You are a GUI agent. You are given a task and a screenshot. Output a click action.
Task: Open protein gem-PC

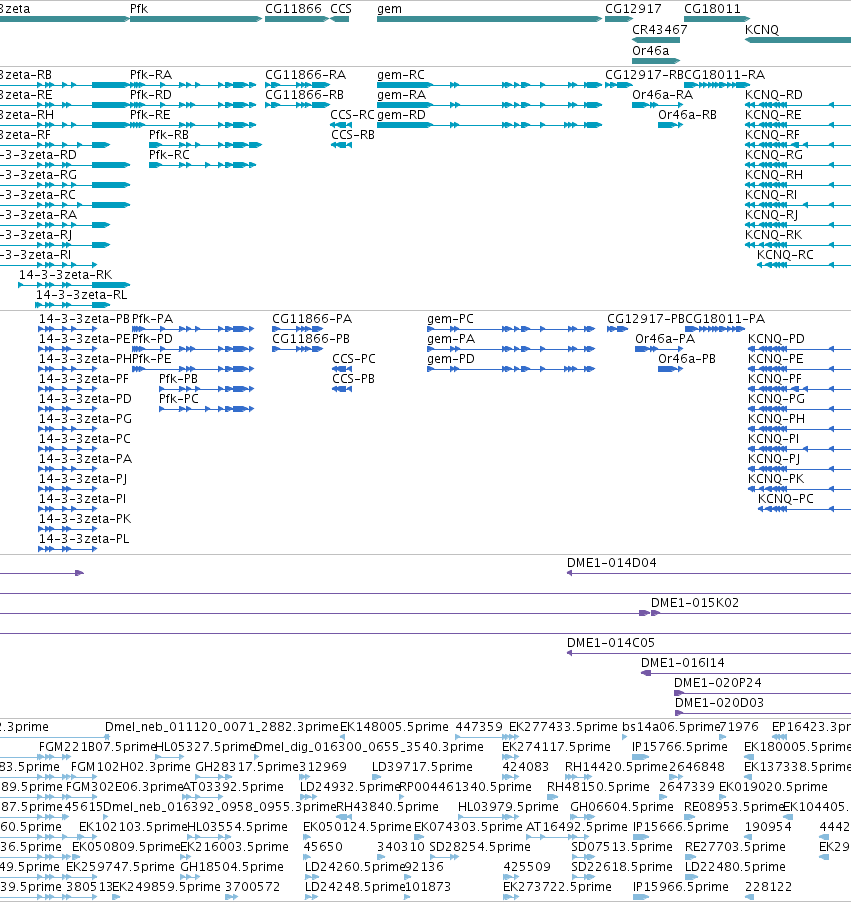(450, 319)
